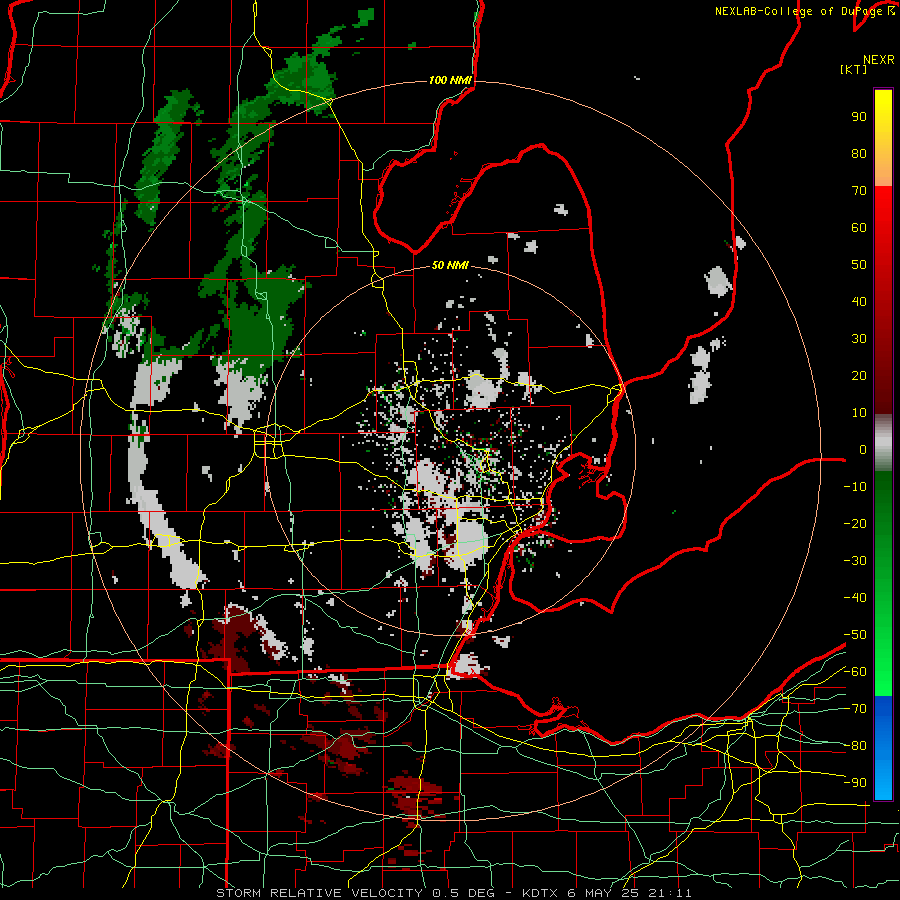The width and height of the screenshot is (900, 900).
Task: Click the -50 scale label
Action: tap(855, 635)
